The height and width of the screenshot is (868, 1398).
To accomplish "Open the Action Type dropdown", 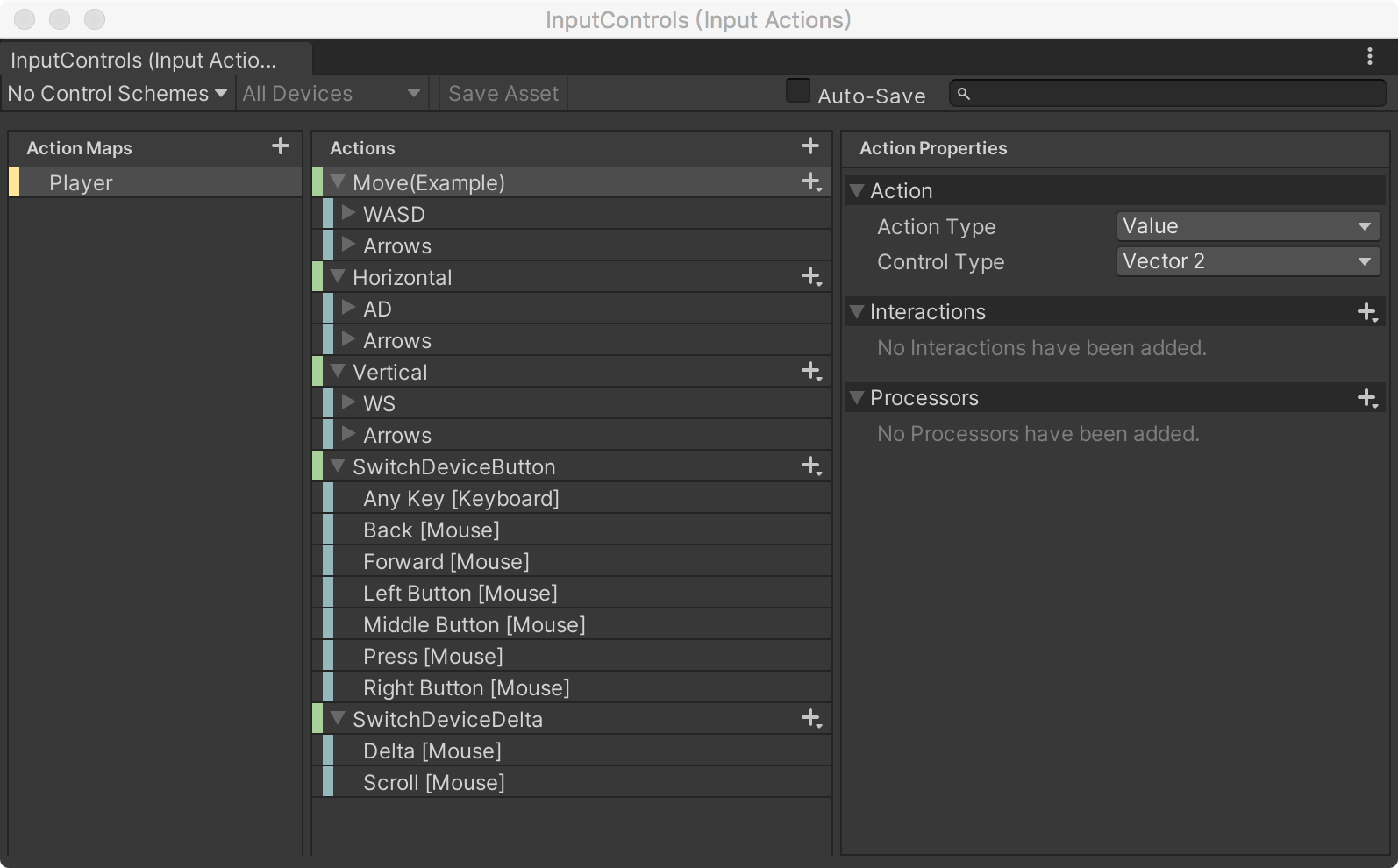I will pos(1247,226).
